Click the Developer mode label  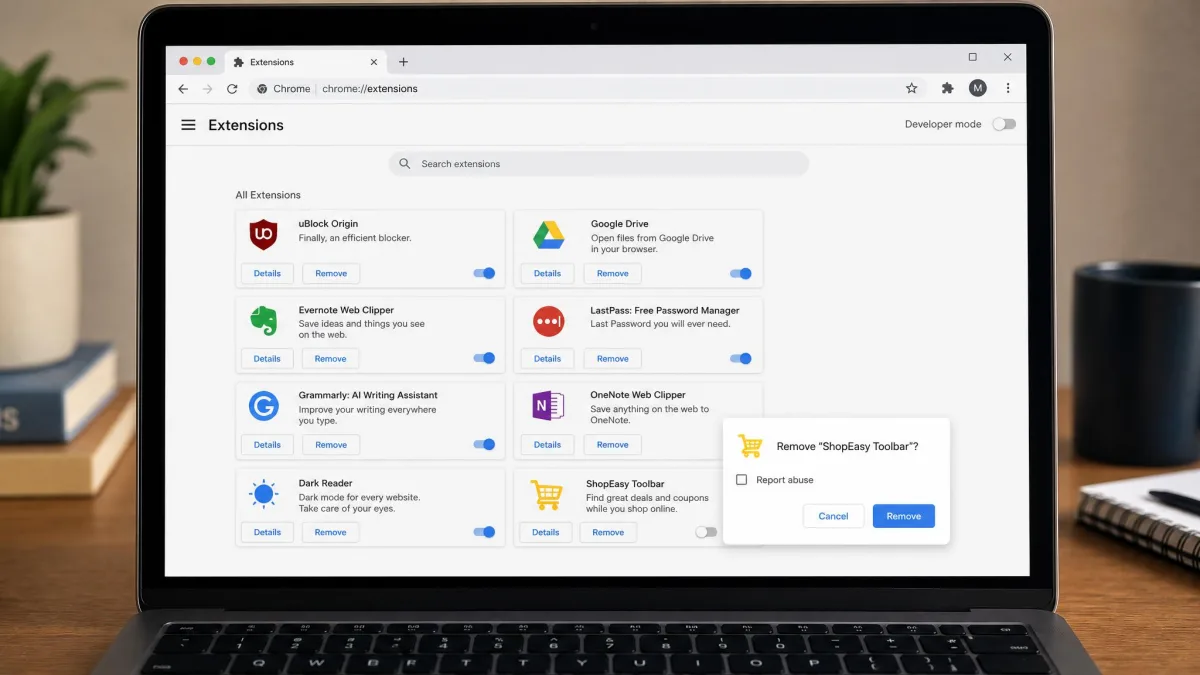(x=943, y=124)
